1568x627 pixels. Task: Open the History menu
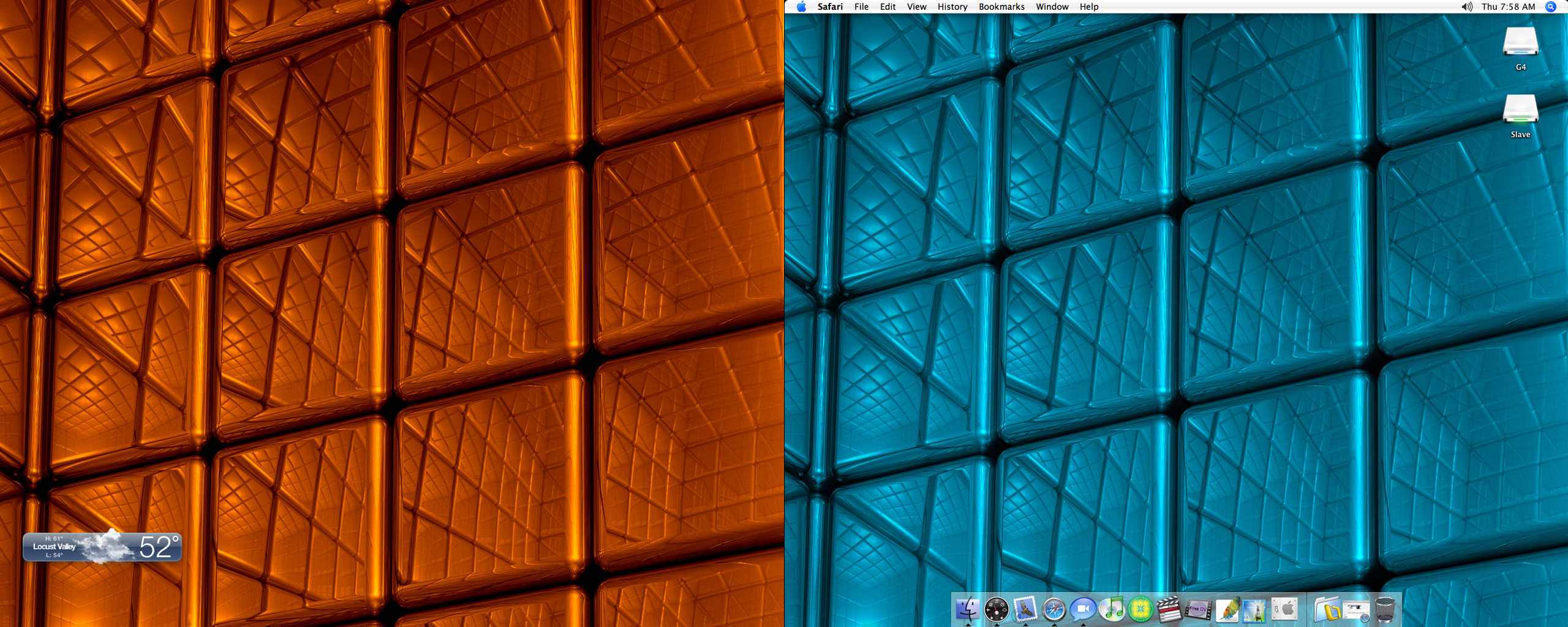click(x=952, y=7)
